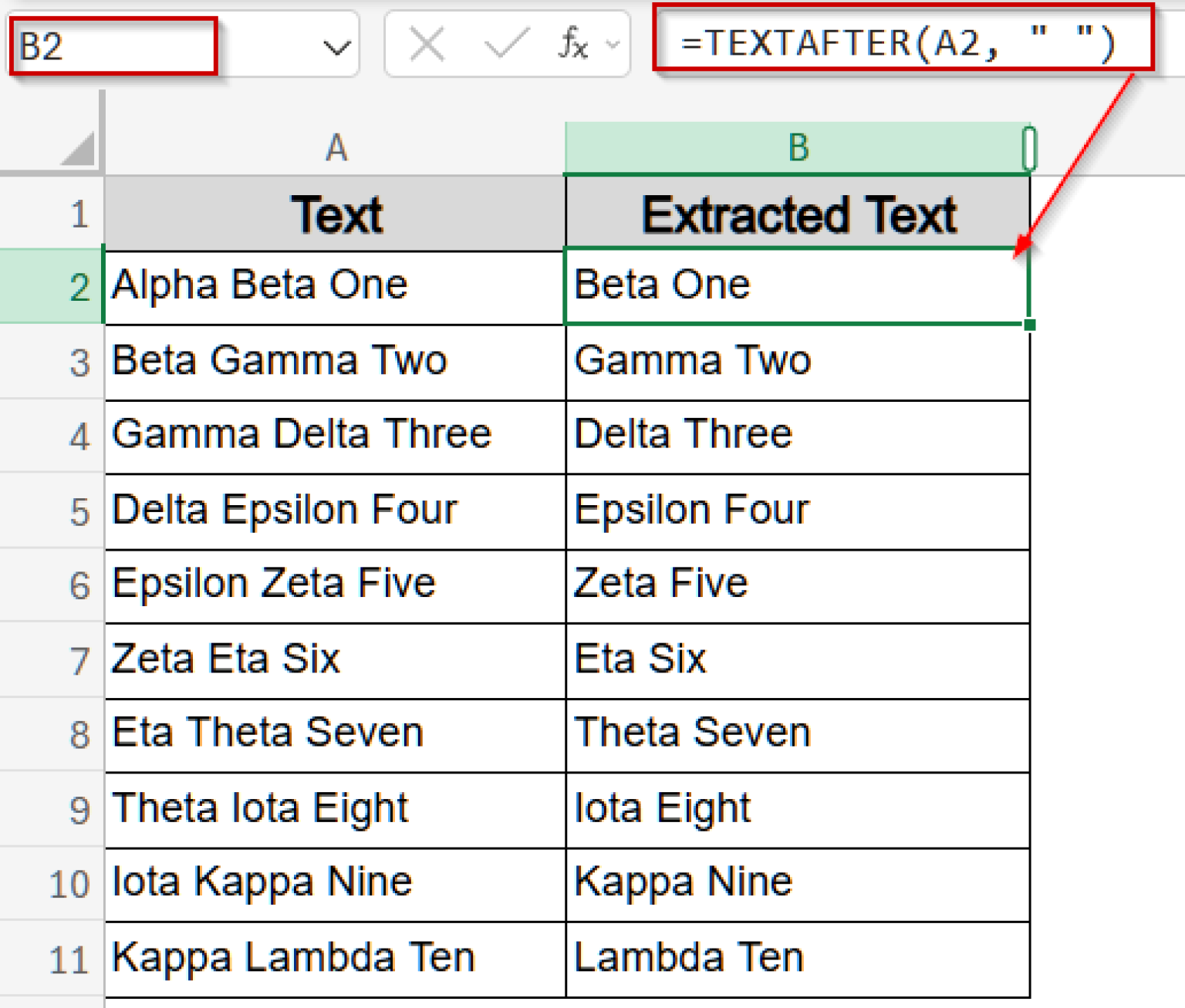Select the column A header
The height and width of the screenshot is (1008, 1185).
tap(336, 147)
